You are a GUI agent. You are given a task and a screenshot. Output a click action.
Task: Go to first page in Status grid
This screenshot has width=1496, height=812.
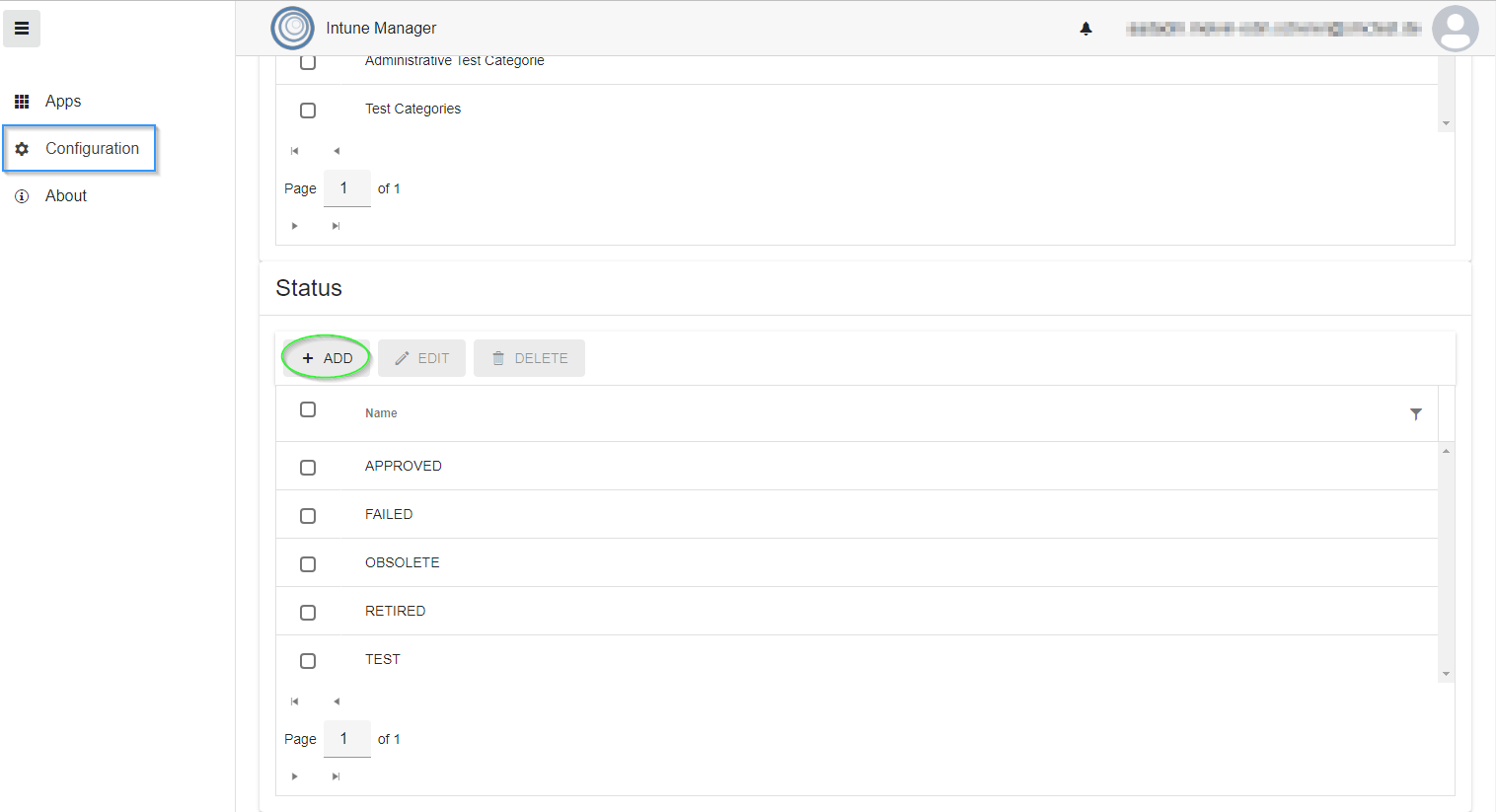[x=294, y=701]
